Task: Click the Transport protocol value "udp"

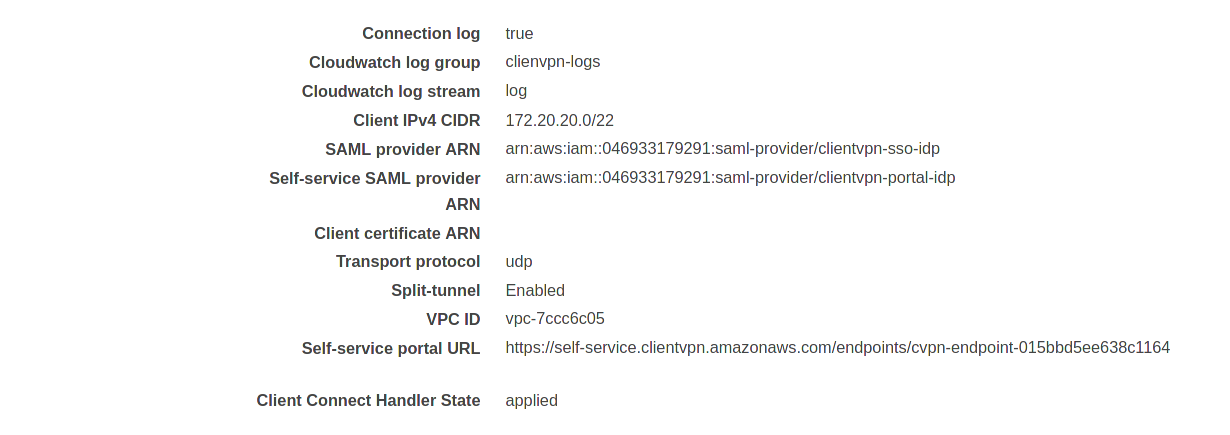Action: point(519,262)
